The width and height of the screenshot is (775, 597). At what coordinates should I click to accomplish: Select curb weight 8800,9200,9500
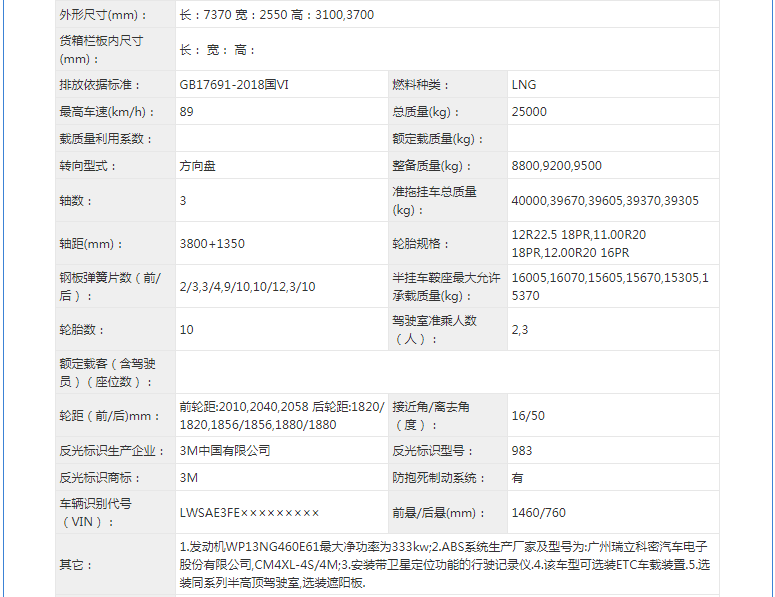click(x=557, y=166)
